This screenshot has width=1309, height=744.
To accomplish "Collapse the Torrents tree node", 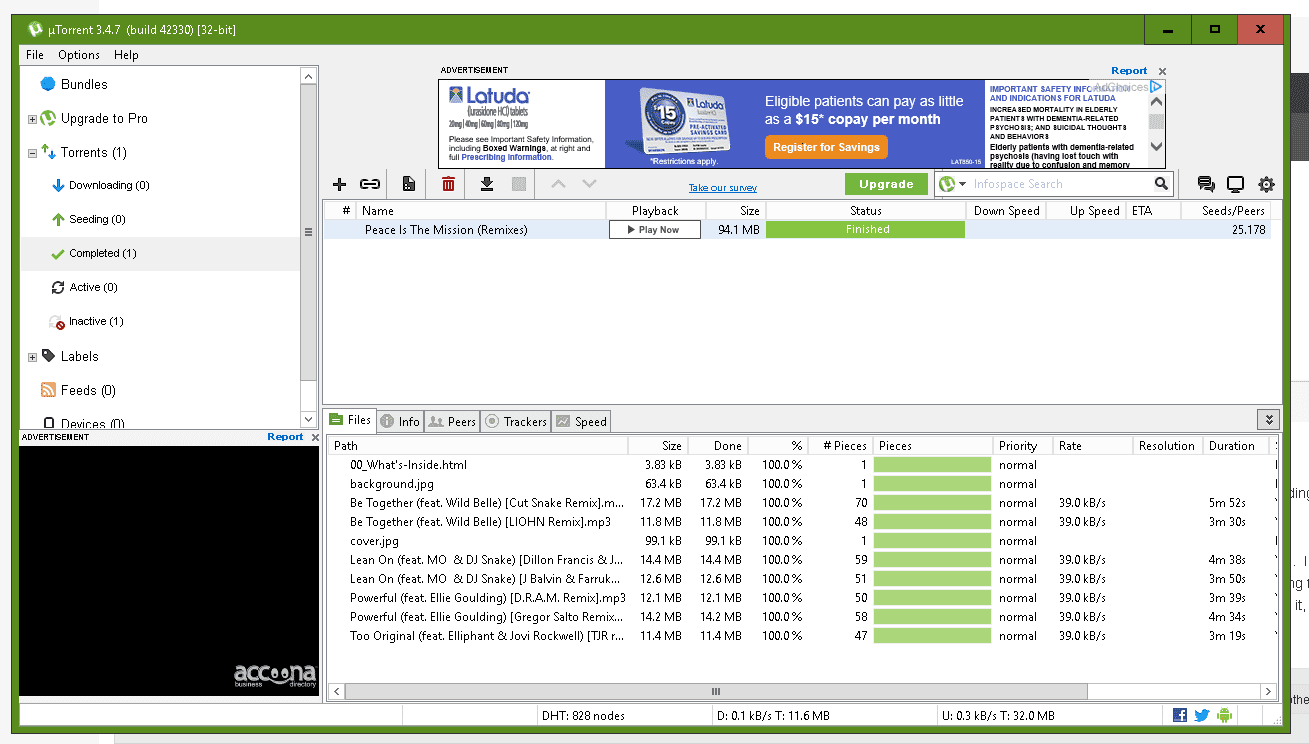I will point(32,153).
